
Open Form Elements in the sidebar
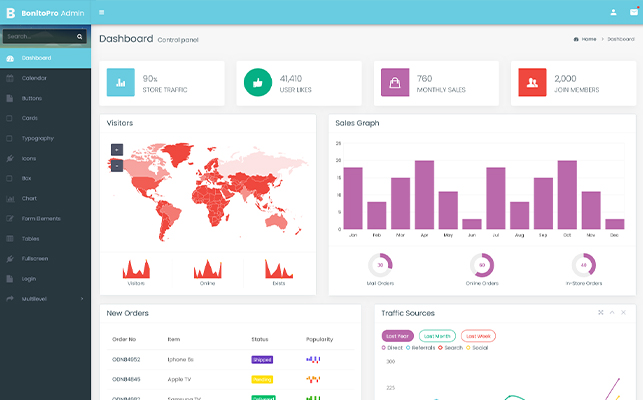pos(46,219)
